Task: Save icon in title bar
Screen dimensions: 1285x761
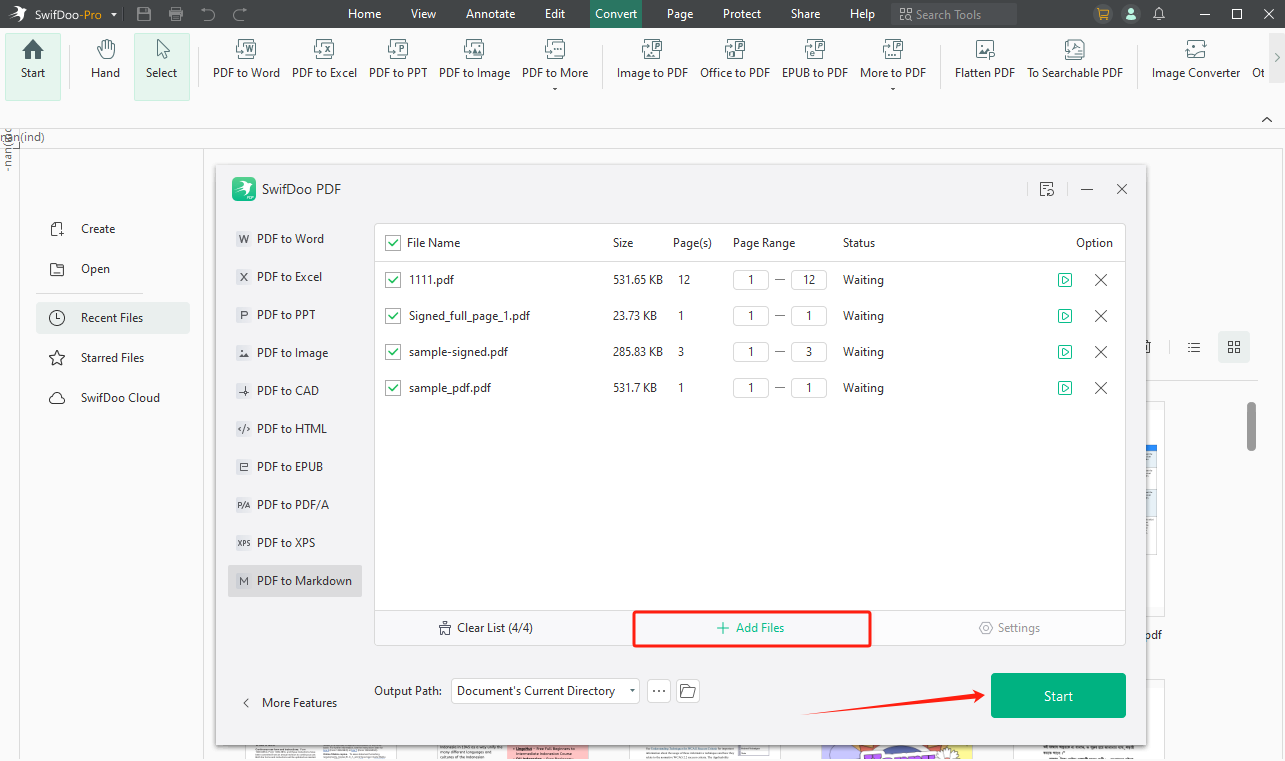Action: click(x=144, y=14)
